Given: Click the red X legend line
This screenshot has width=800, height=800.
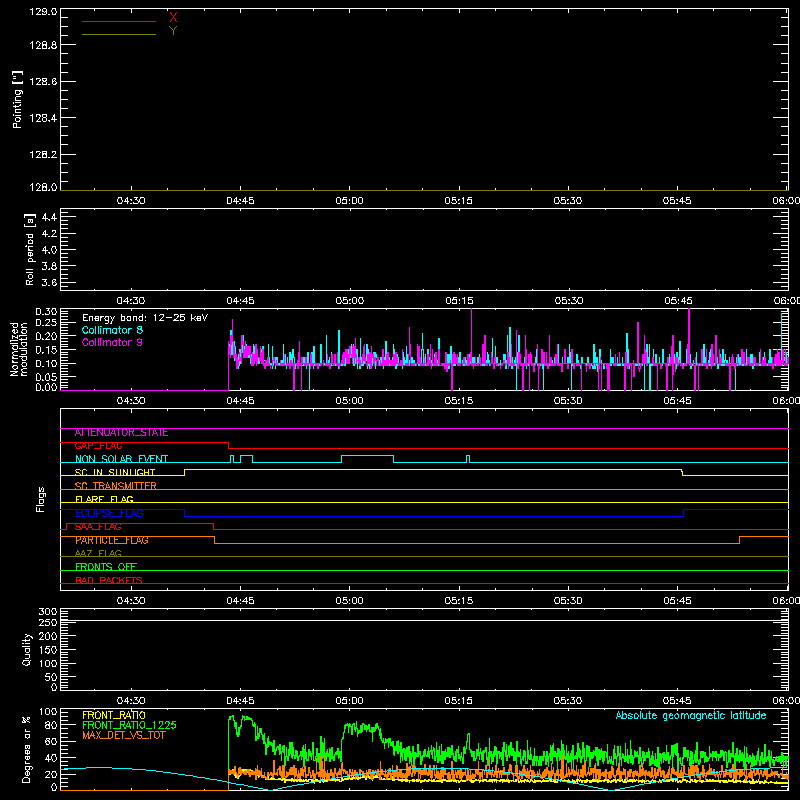Looking at the screenshot, I should click(x=119, y=21).
